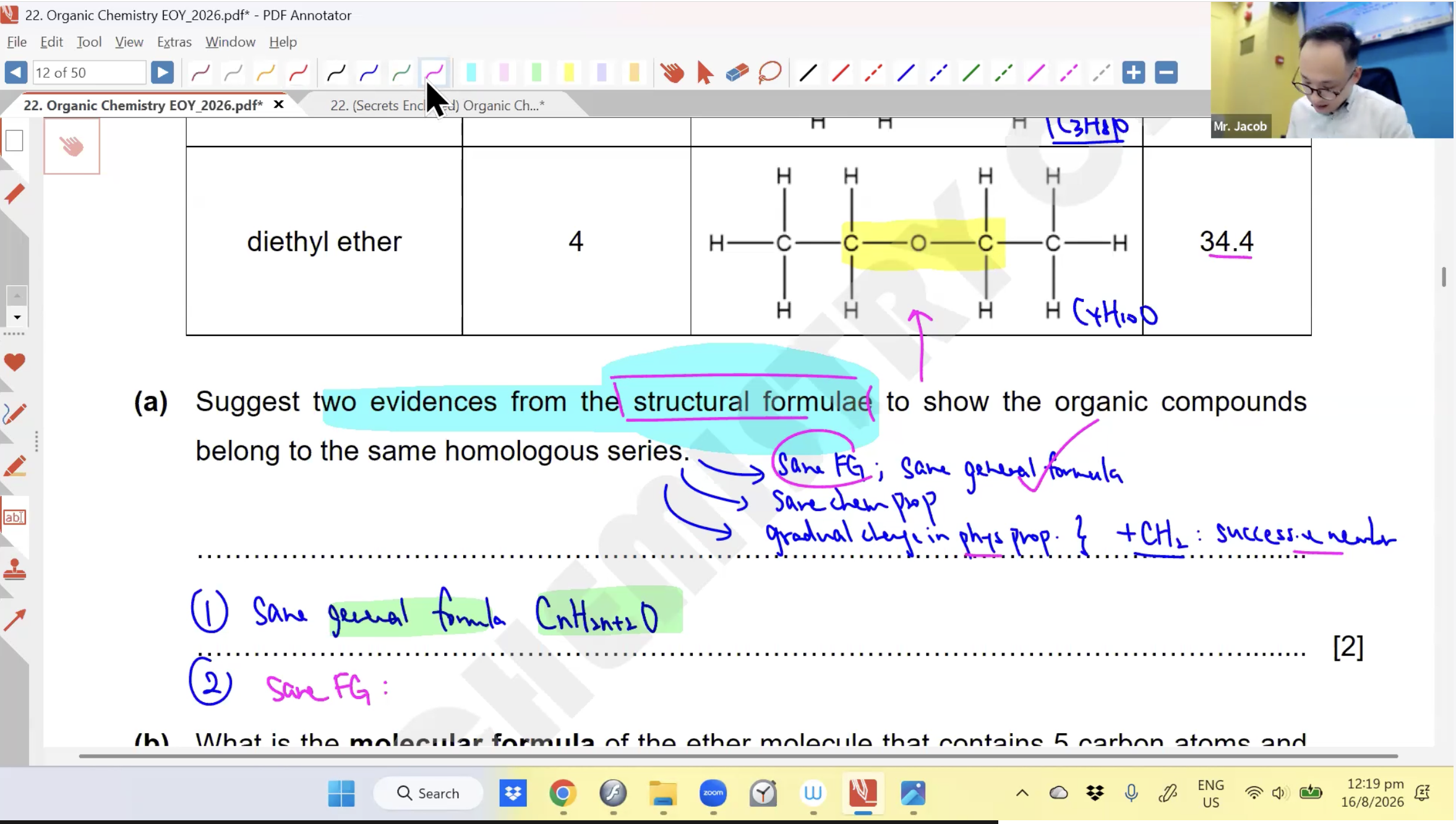Open Dropbox from the taskbar
The width and height of the screenshot is (1456, 824).
click(513, 793)
